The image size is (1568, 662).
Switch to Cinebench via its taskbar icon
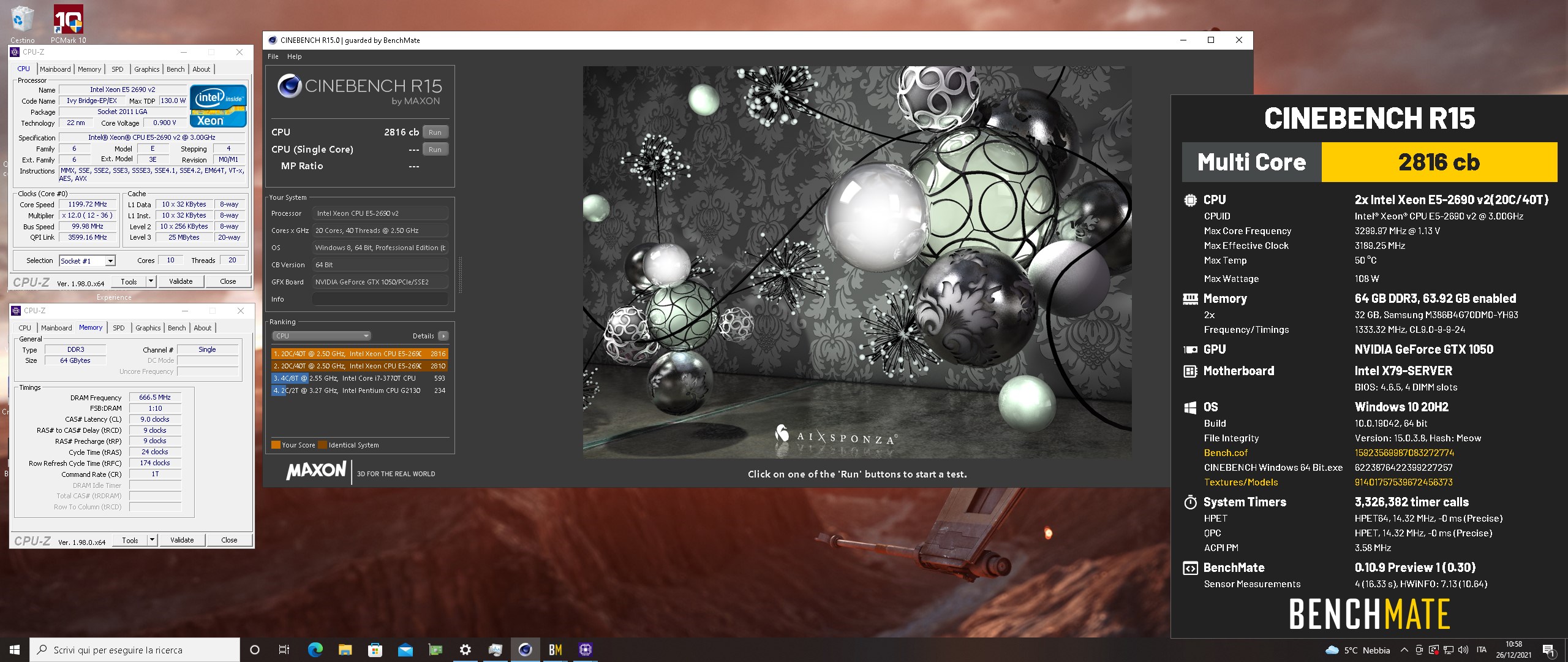(525, 650)
